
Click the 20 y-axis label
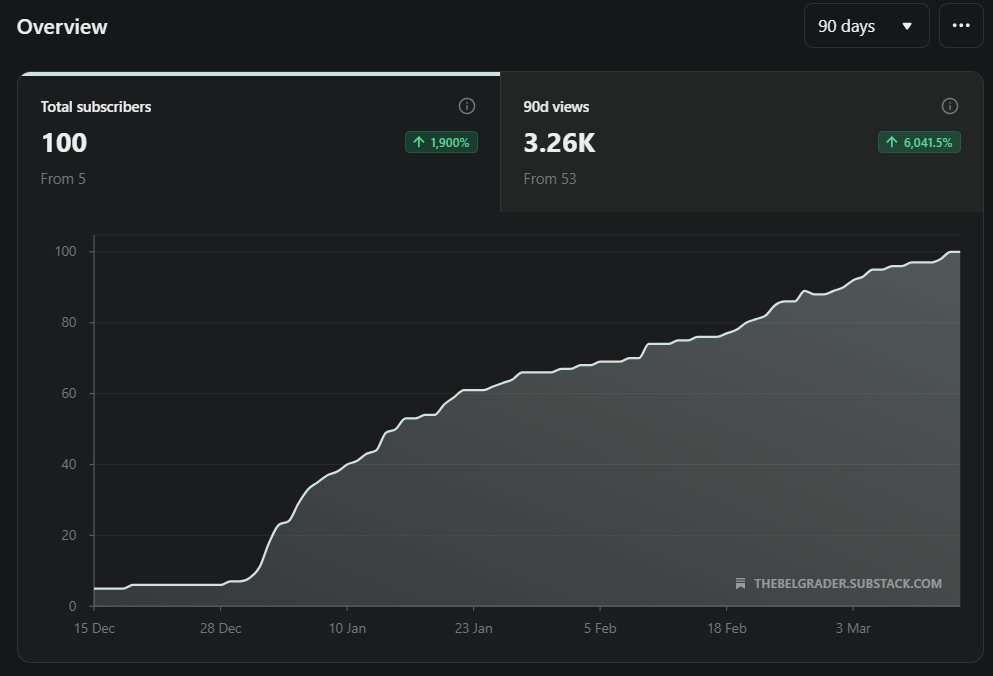click(x=68, y=535)
